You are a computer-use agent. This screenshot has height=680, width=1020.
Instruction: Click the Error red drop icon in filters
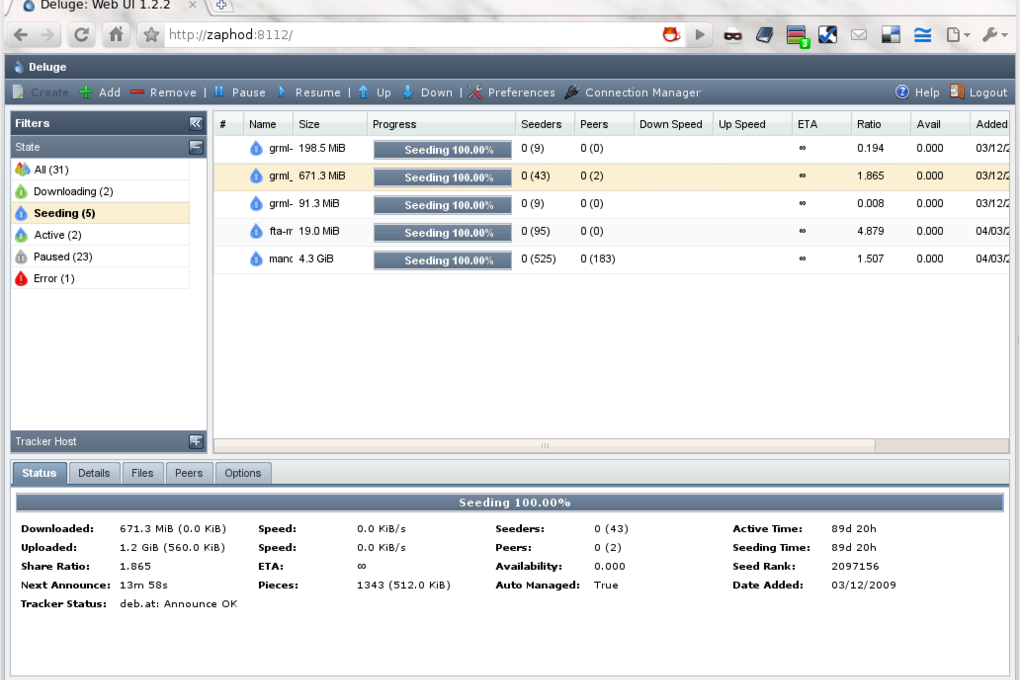(x=21, y=279)
